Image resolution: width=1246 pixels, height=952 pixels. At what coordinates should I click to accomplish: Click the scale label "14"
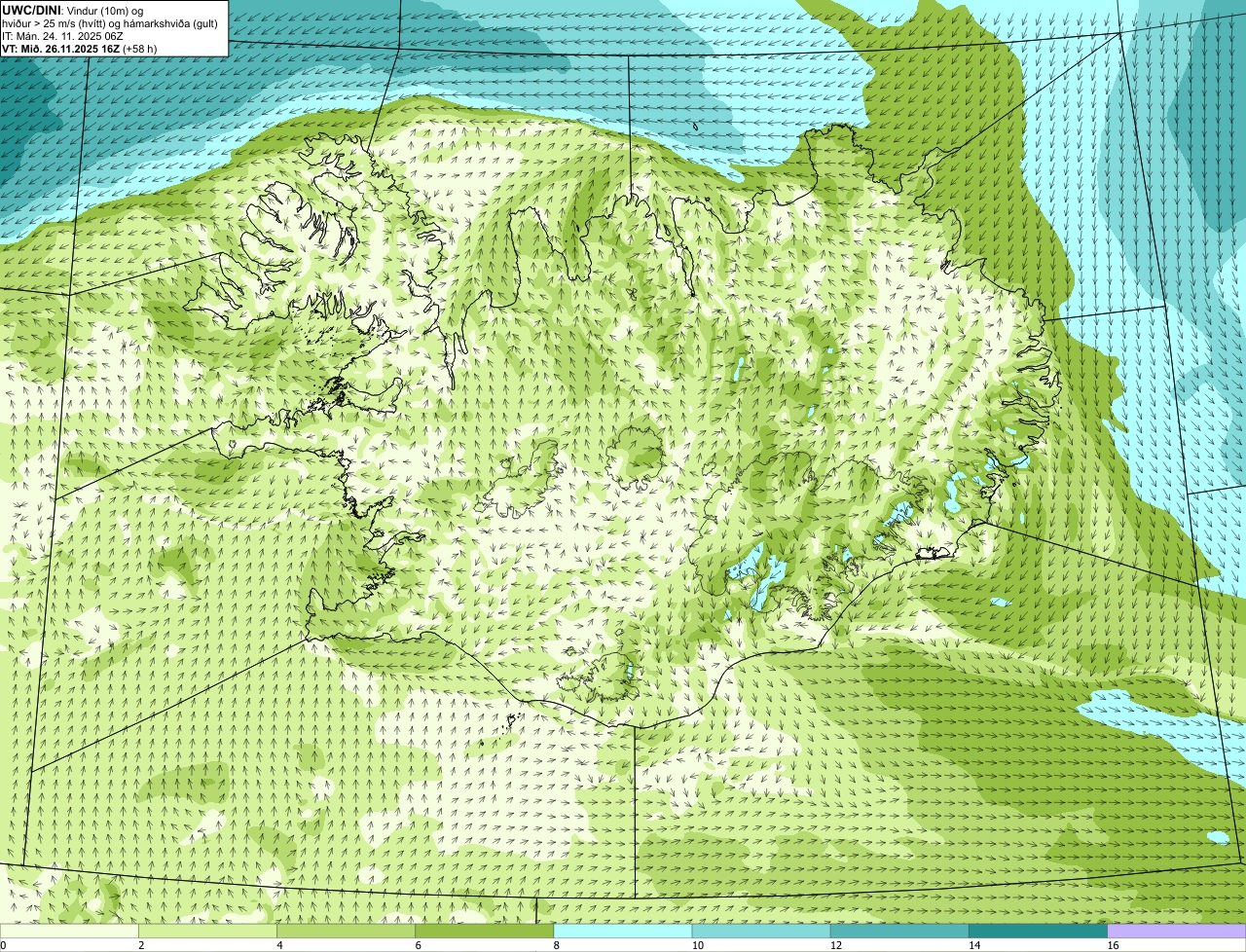point(974,945)
